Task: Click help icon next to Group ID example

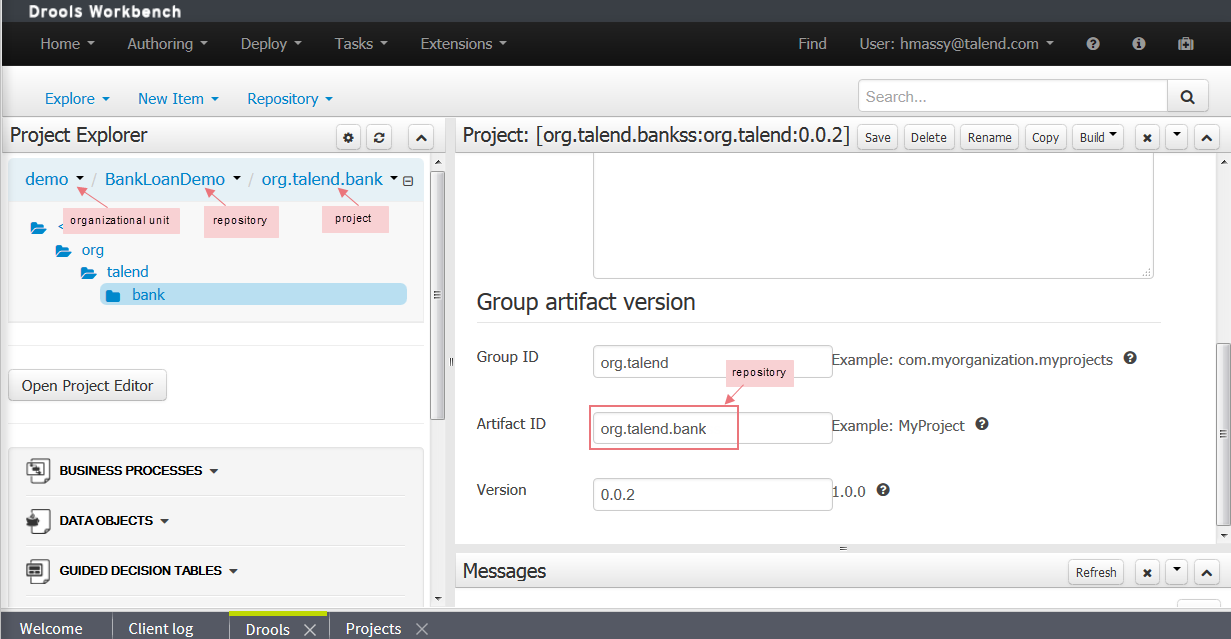Action: pos(1130,358)
